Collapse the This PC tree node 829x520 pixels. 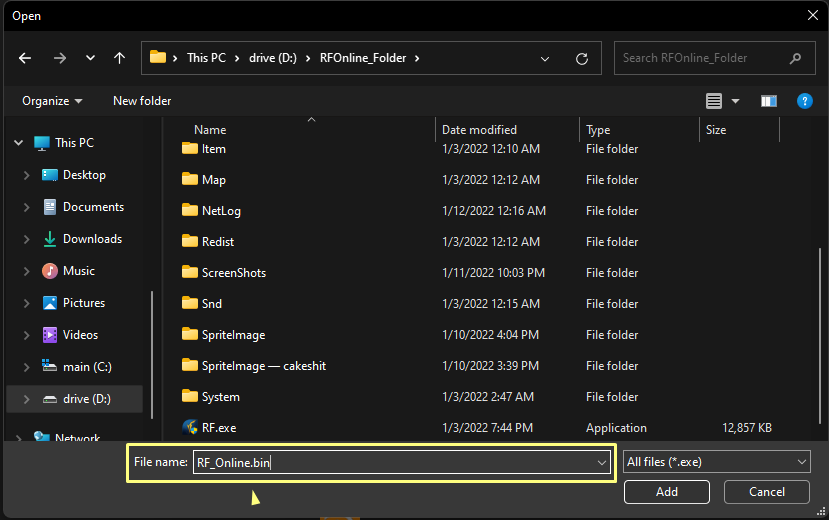pos(18,143)
